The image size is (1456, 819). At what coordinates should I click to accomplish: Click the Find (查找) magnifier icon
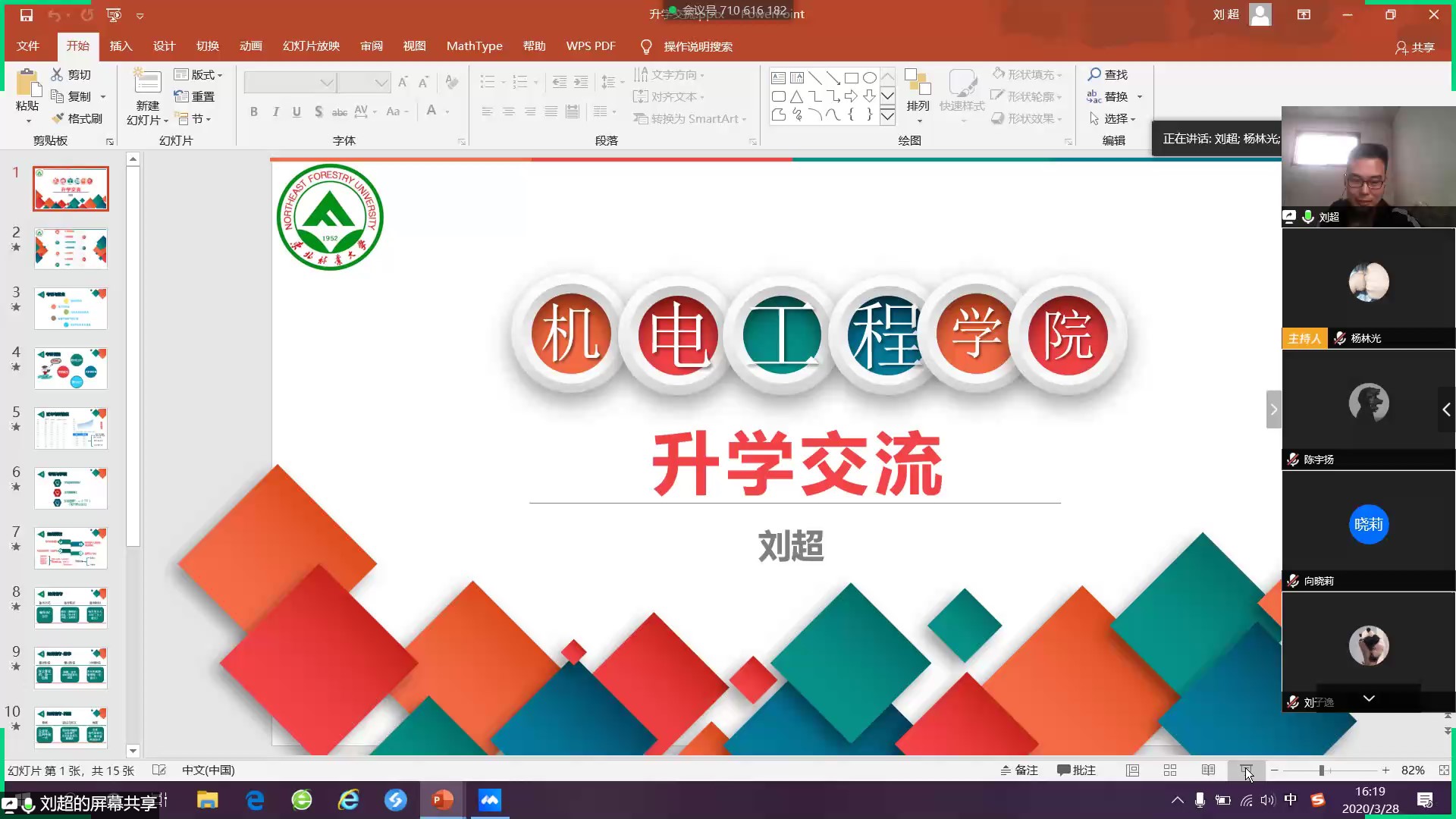coord(1094,74)
